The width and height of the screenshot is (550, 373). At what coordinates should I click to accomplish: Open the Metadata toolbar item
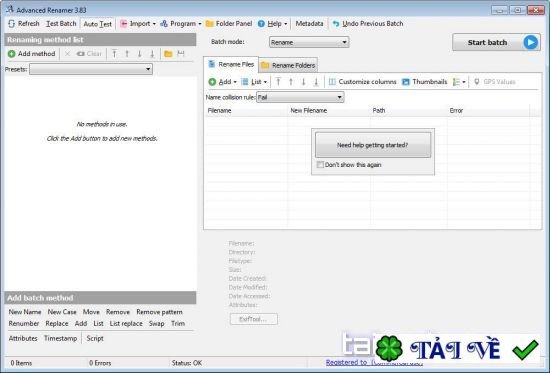[309, 24]
